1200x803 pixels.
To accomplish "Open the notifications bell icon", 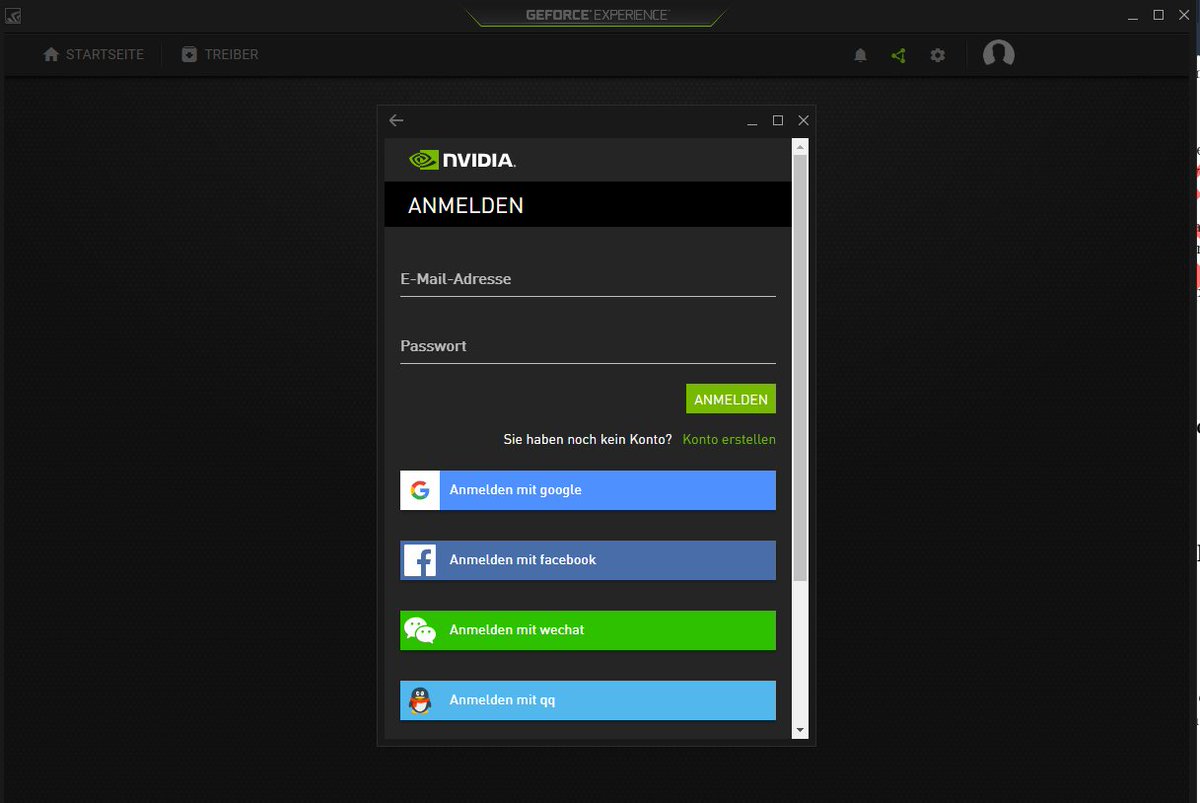I will [860, 56].
